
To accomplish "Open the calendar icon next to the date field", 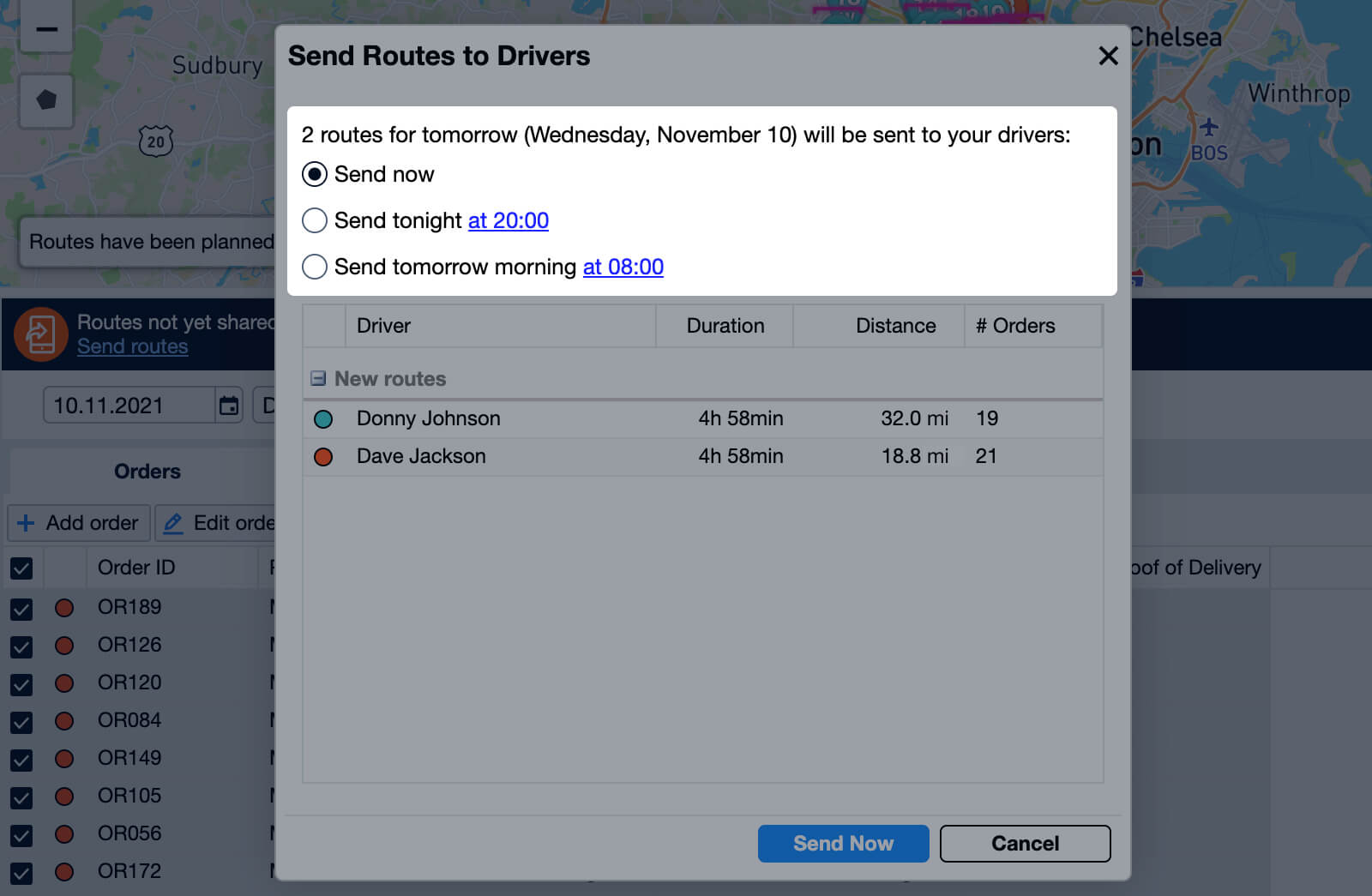I will [228, 405].
